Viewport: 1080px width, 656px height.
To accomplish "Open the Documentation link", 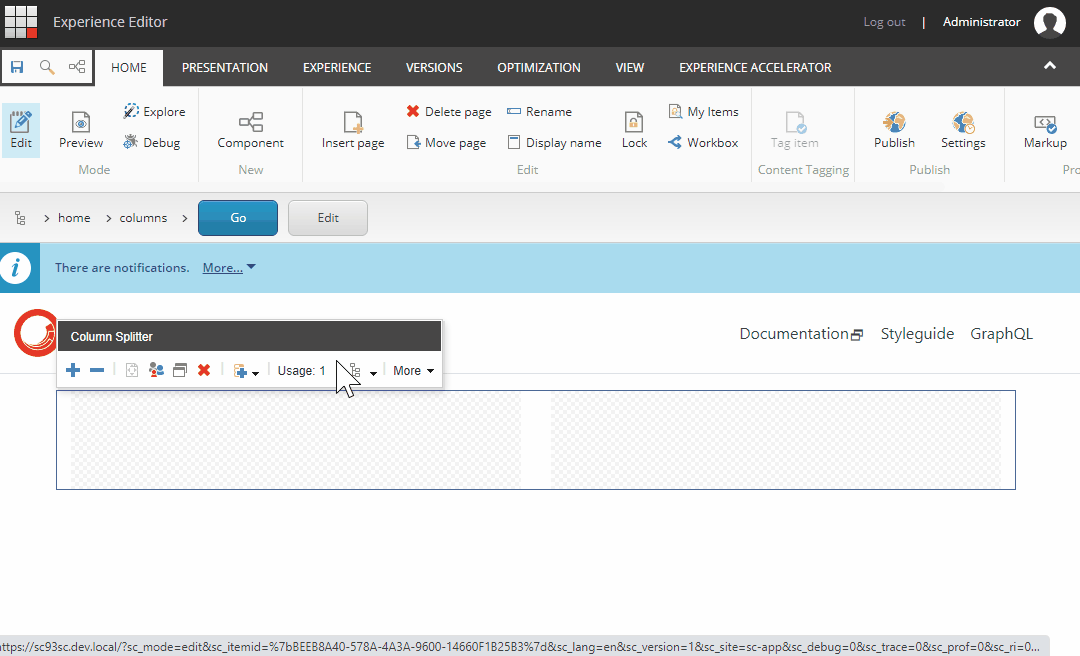I will click(x=801, y=334).
